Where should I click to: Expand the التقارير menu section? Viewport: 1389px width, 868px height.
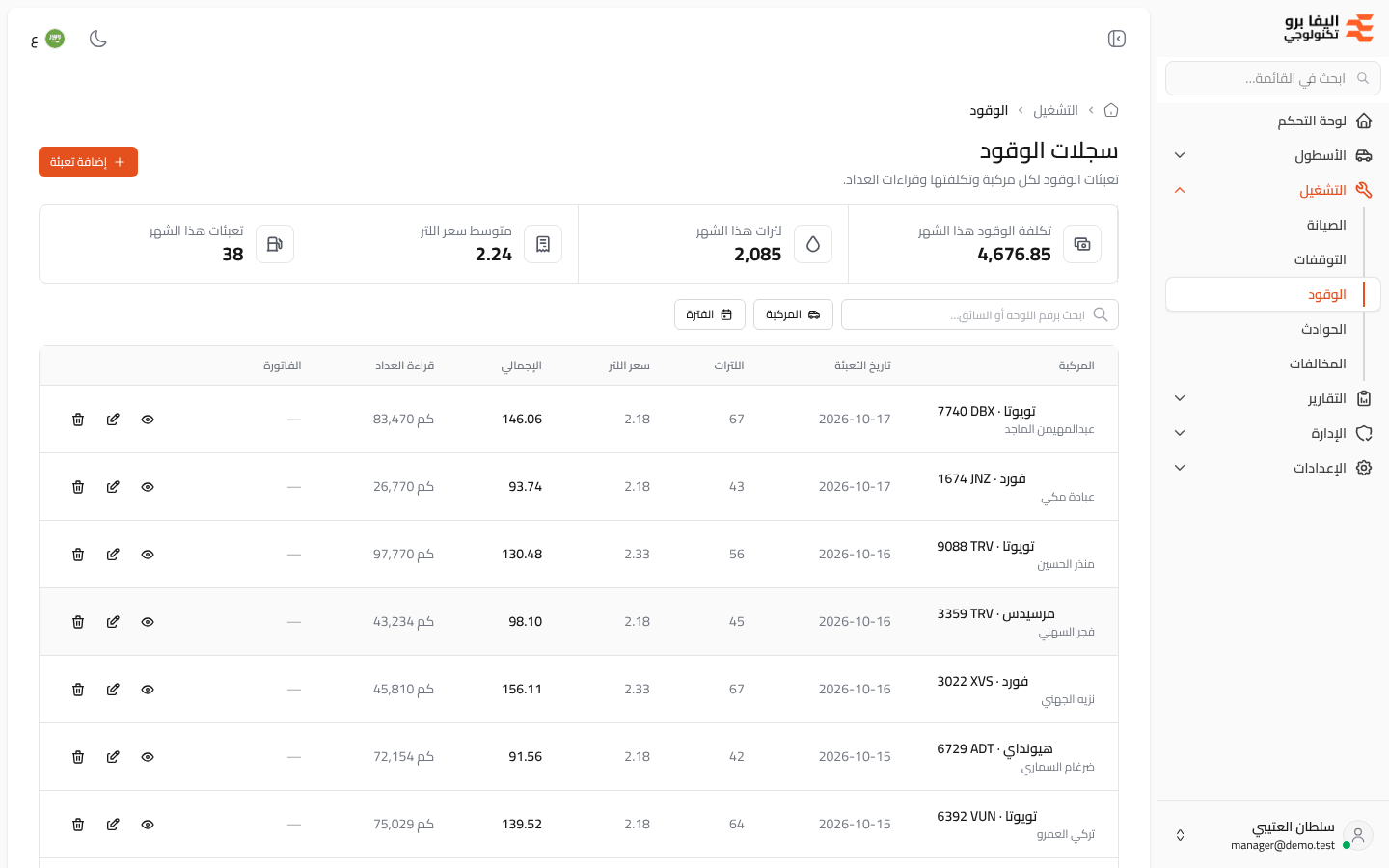[x=1273, y=398]
